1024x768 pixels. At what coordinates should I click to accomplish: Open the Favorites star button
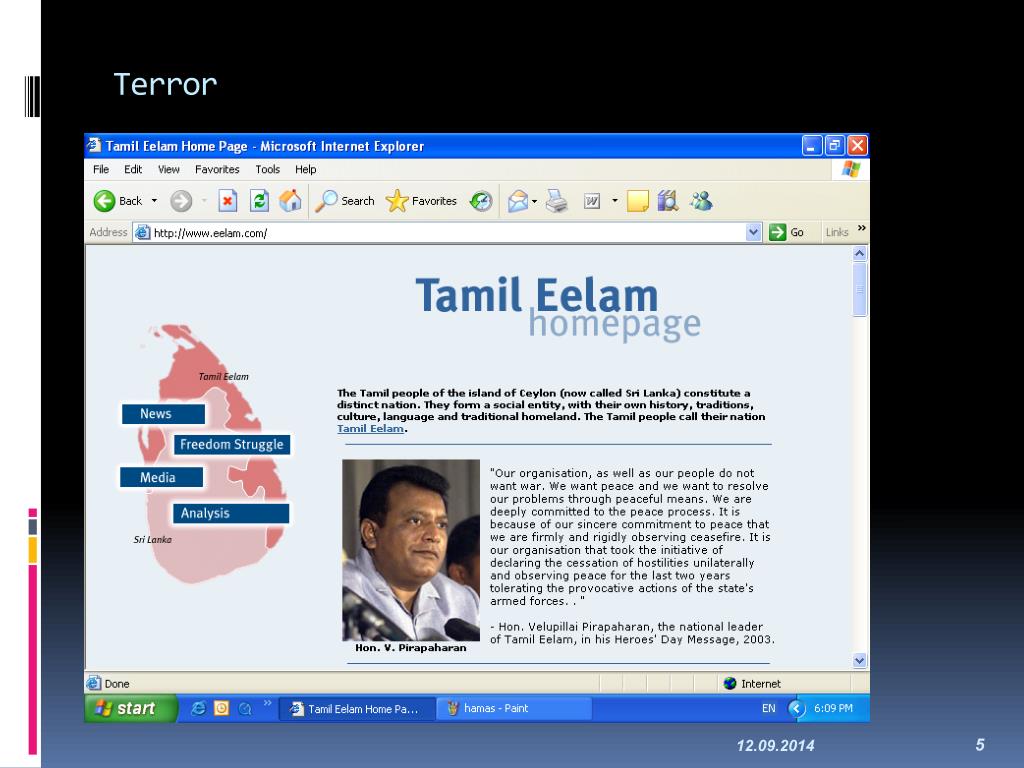tap(421, 201)
